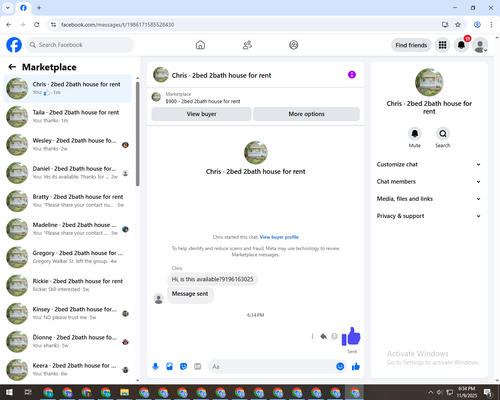The width and height of the screenshot is (500, 400).
Task: Open Bratty conversation in list
Action: (x=67, y=201)
